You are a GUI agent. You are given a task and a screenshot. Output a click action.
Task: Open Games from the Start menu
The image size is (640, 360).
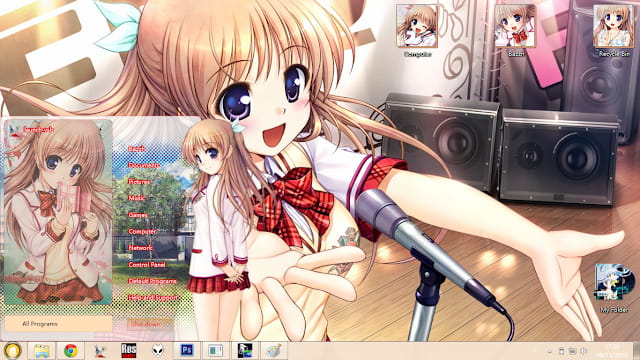[138, 215]
